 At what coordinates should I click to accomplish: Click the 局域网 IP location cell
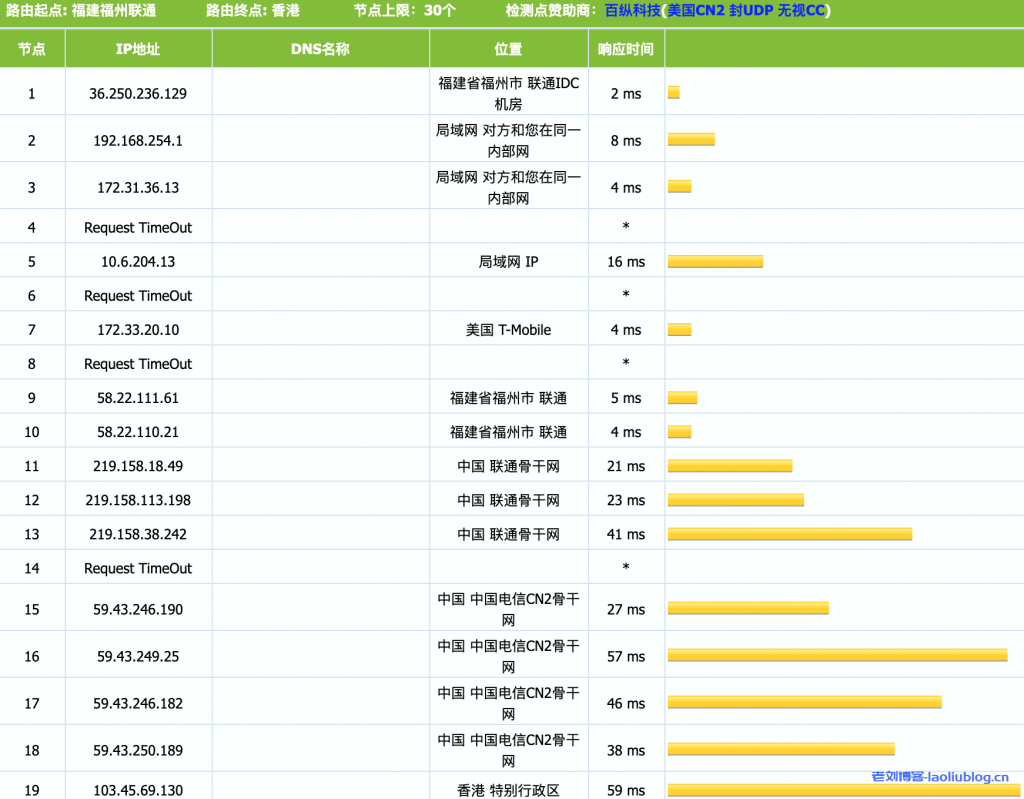pyautogui.click(x=508, y=262)
